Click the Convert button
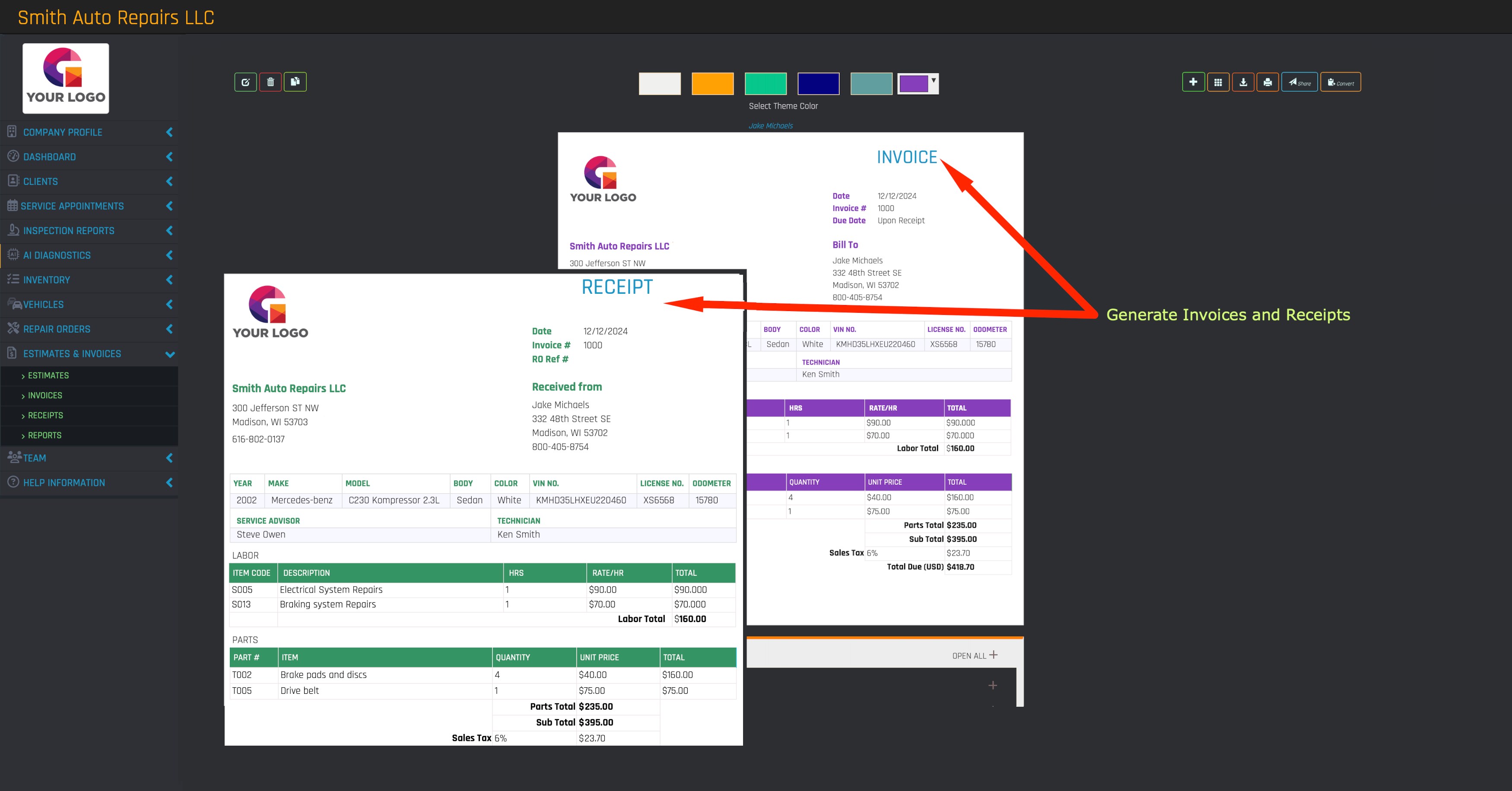 pos(1340,82)
